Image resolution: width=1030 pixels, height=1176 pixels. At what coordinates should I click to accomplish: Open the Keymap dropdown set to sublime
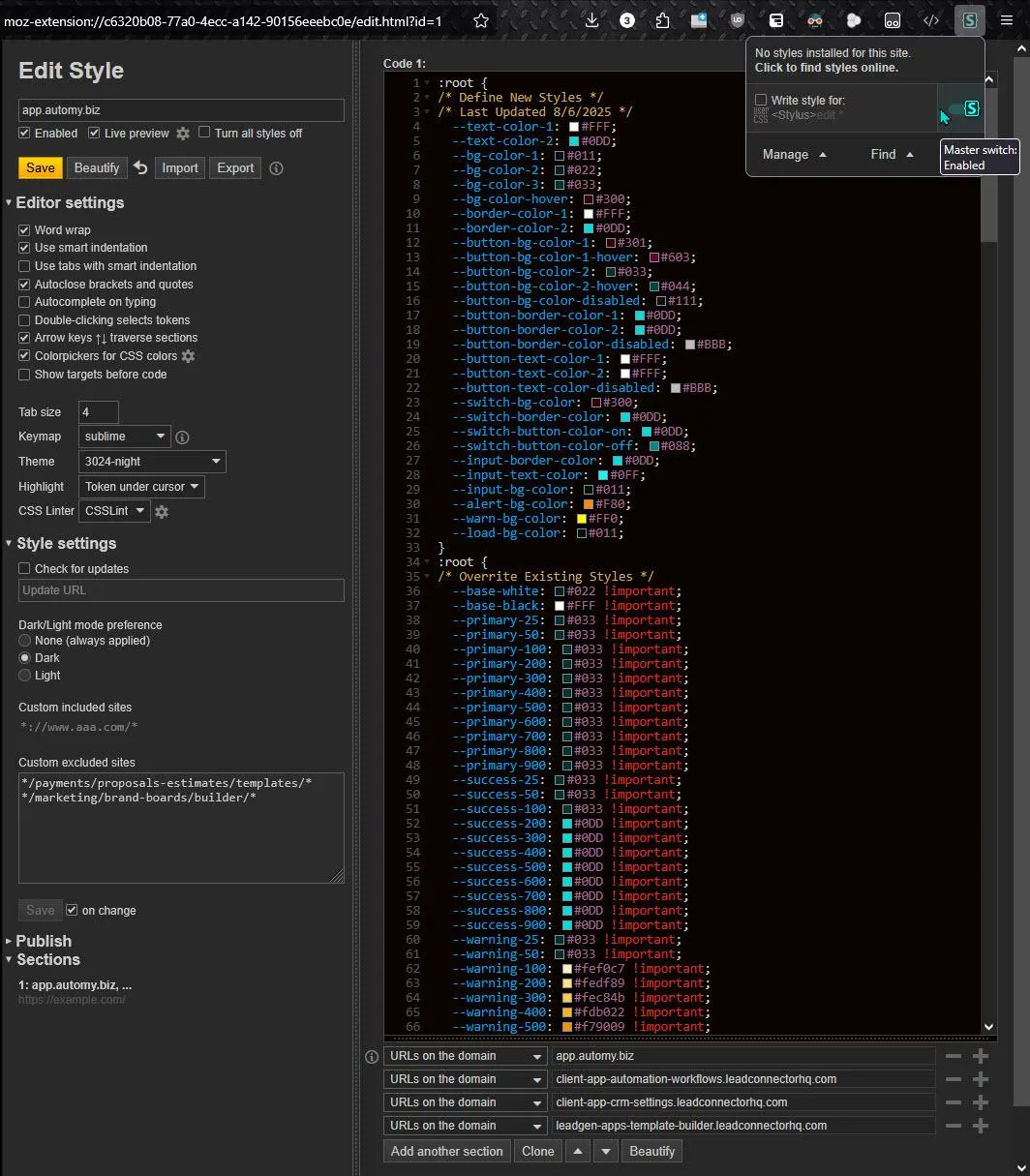[124, 437]
